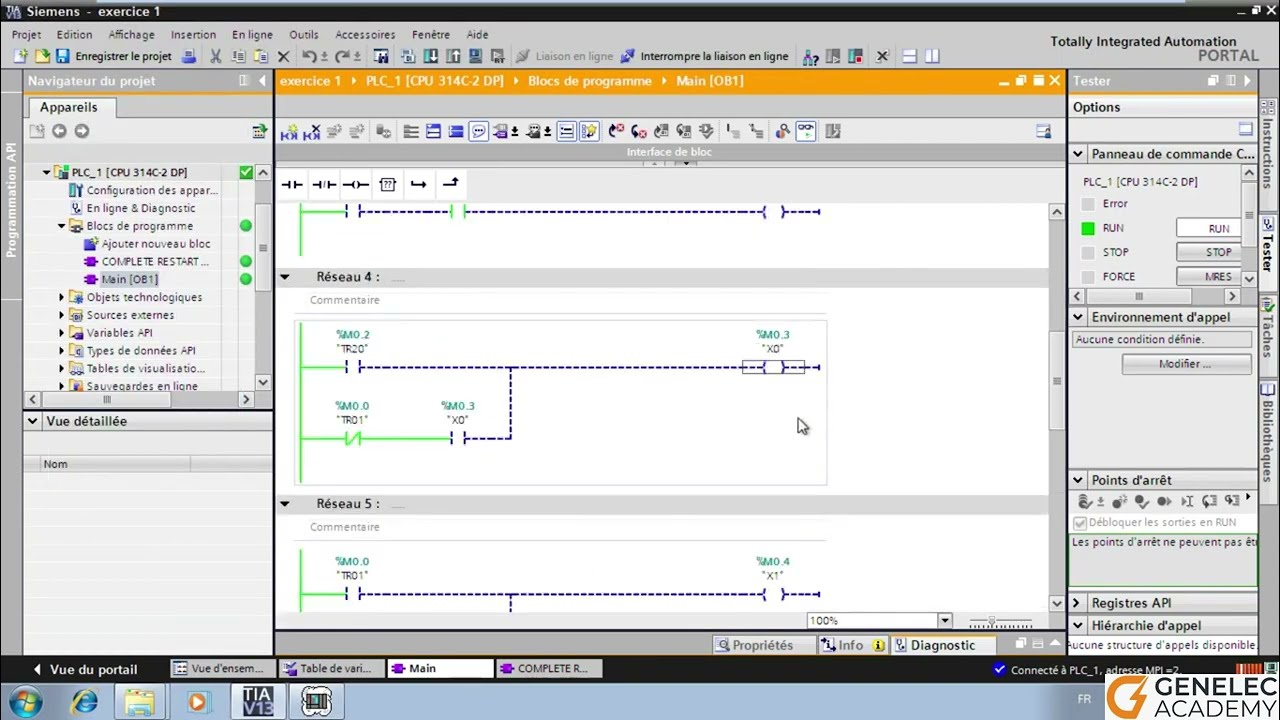Expand Registres API section
The height and width of the screenshot is (720, 1280).
[x=1078, y=603]
